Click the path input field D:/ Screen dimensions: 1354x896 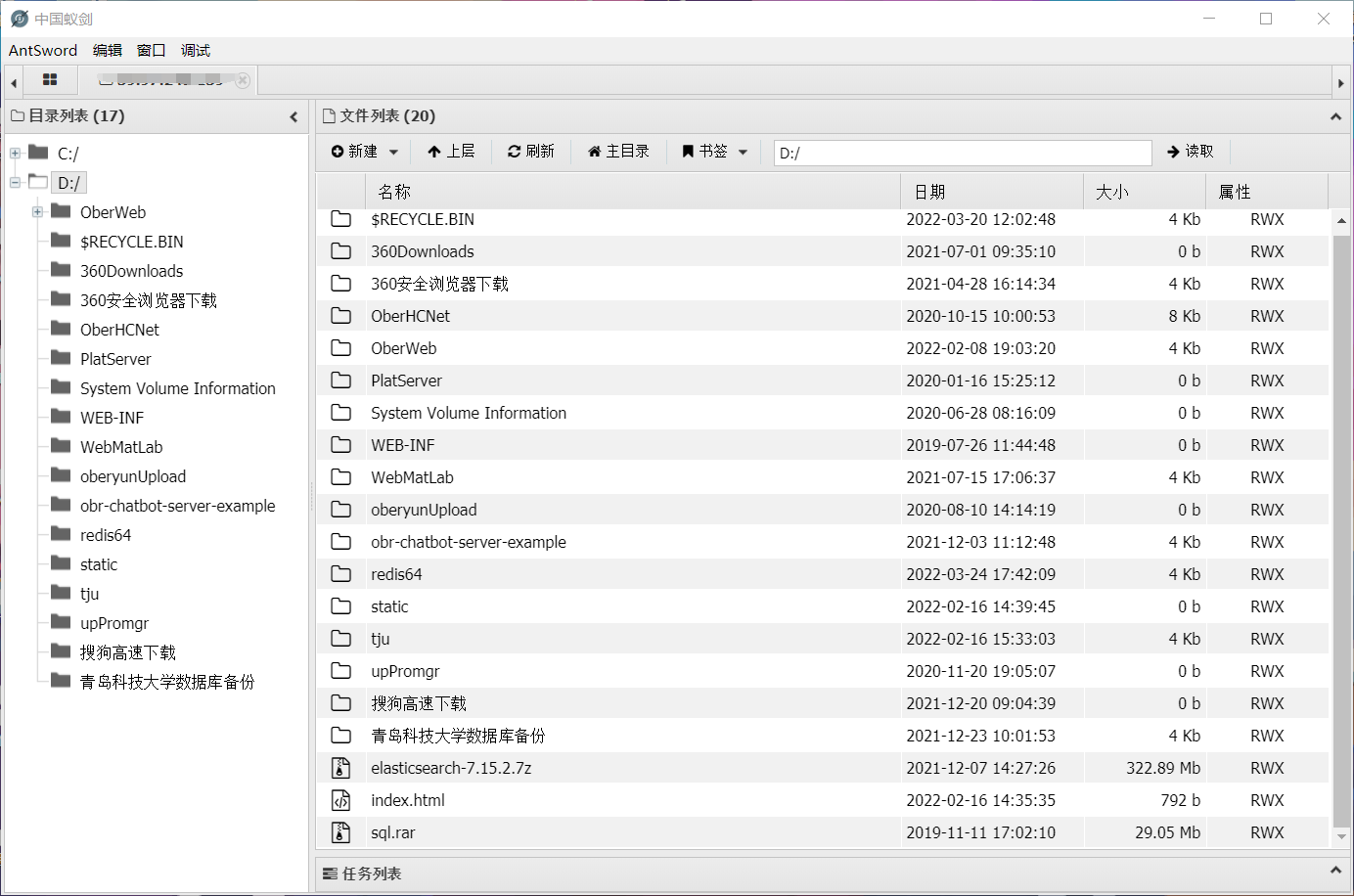click(963, 153)
